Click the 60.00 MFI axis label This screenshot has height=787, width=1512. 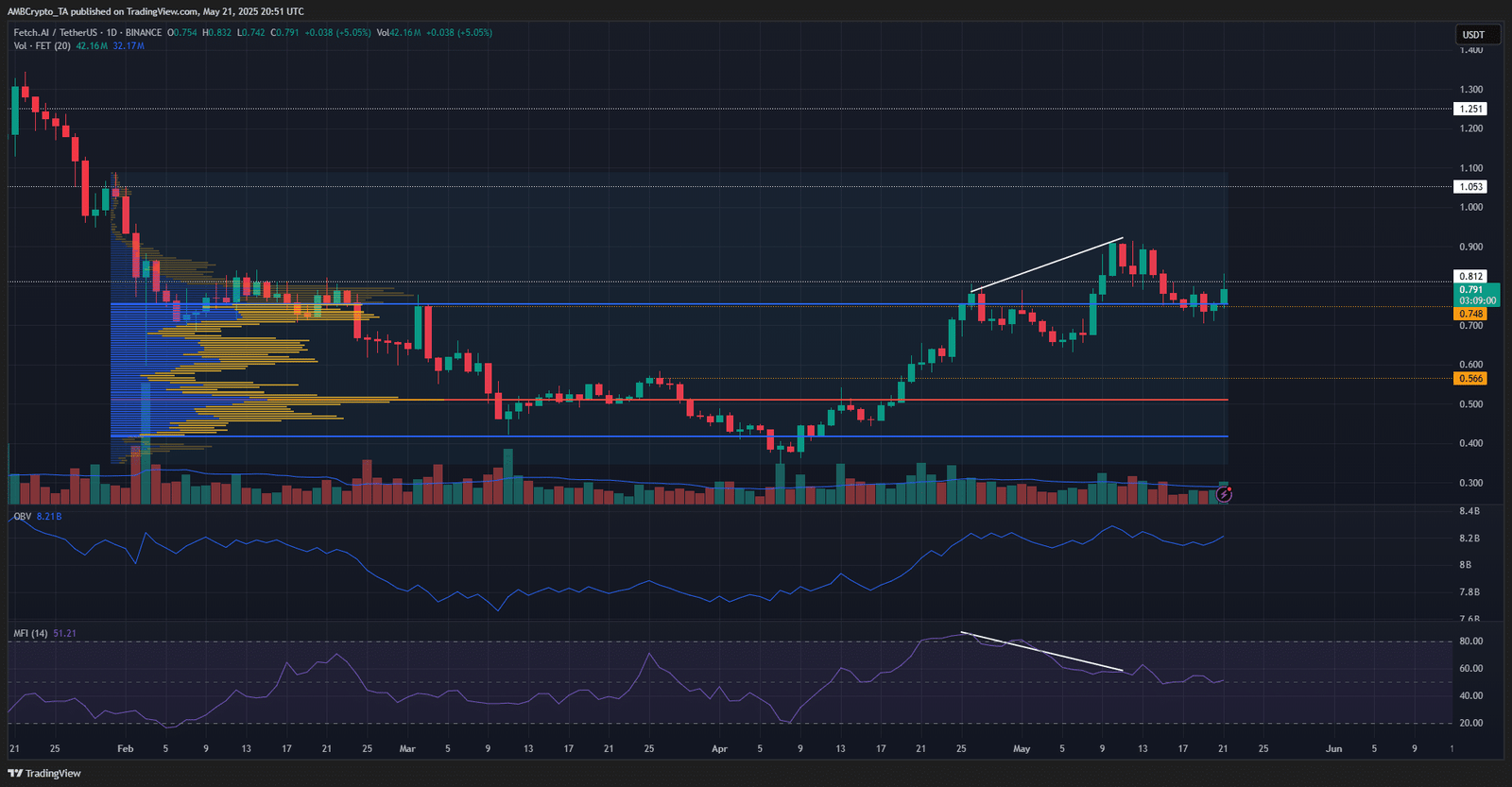coord(1471,669)
